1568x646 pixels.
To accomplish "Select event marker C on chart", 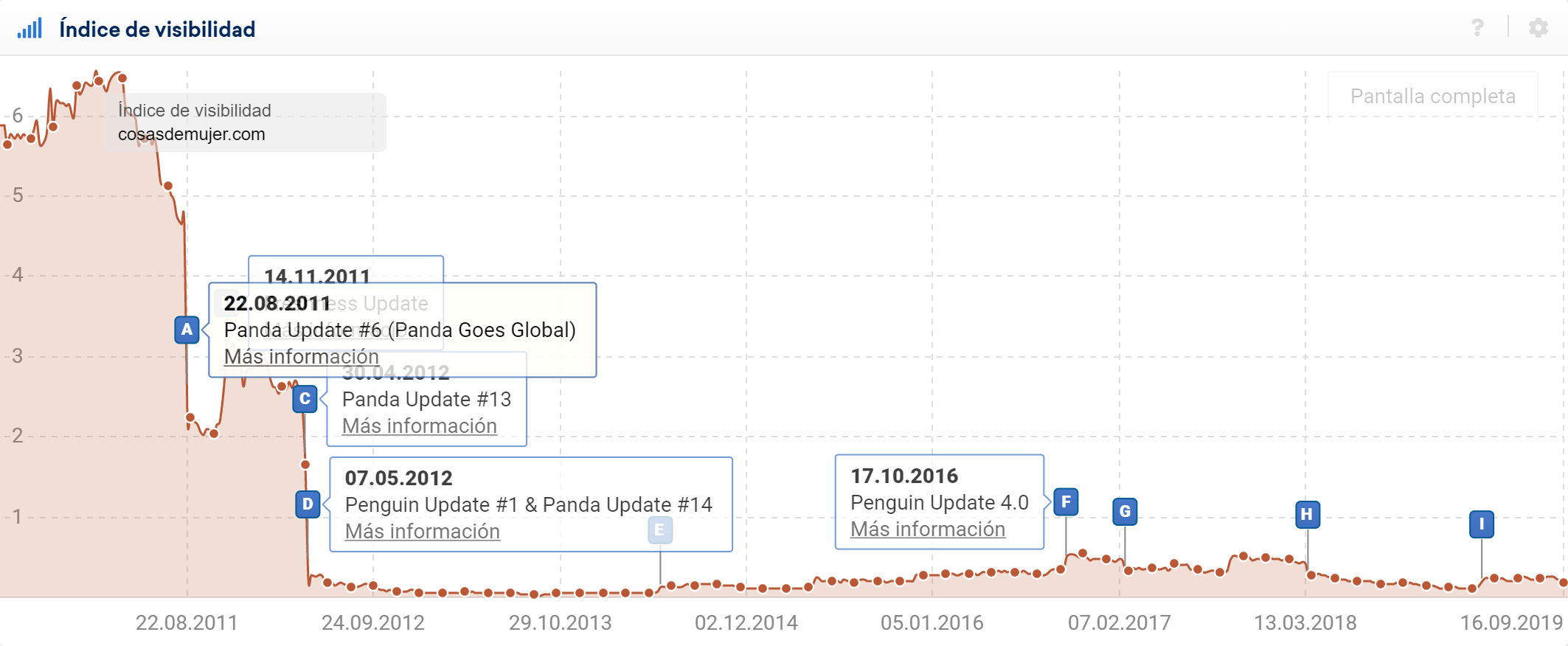I will 305,399.
